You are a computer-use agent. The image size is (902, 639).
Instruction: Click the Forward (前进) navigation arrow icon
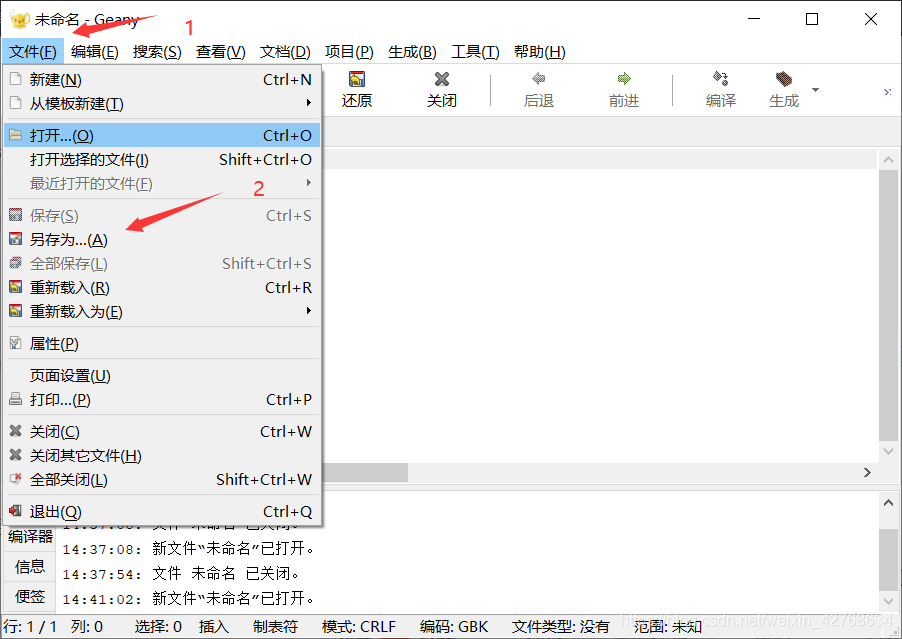[x=624, y=79]
